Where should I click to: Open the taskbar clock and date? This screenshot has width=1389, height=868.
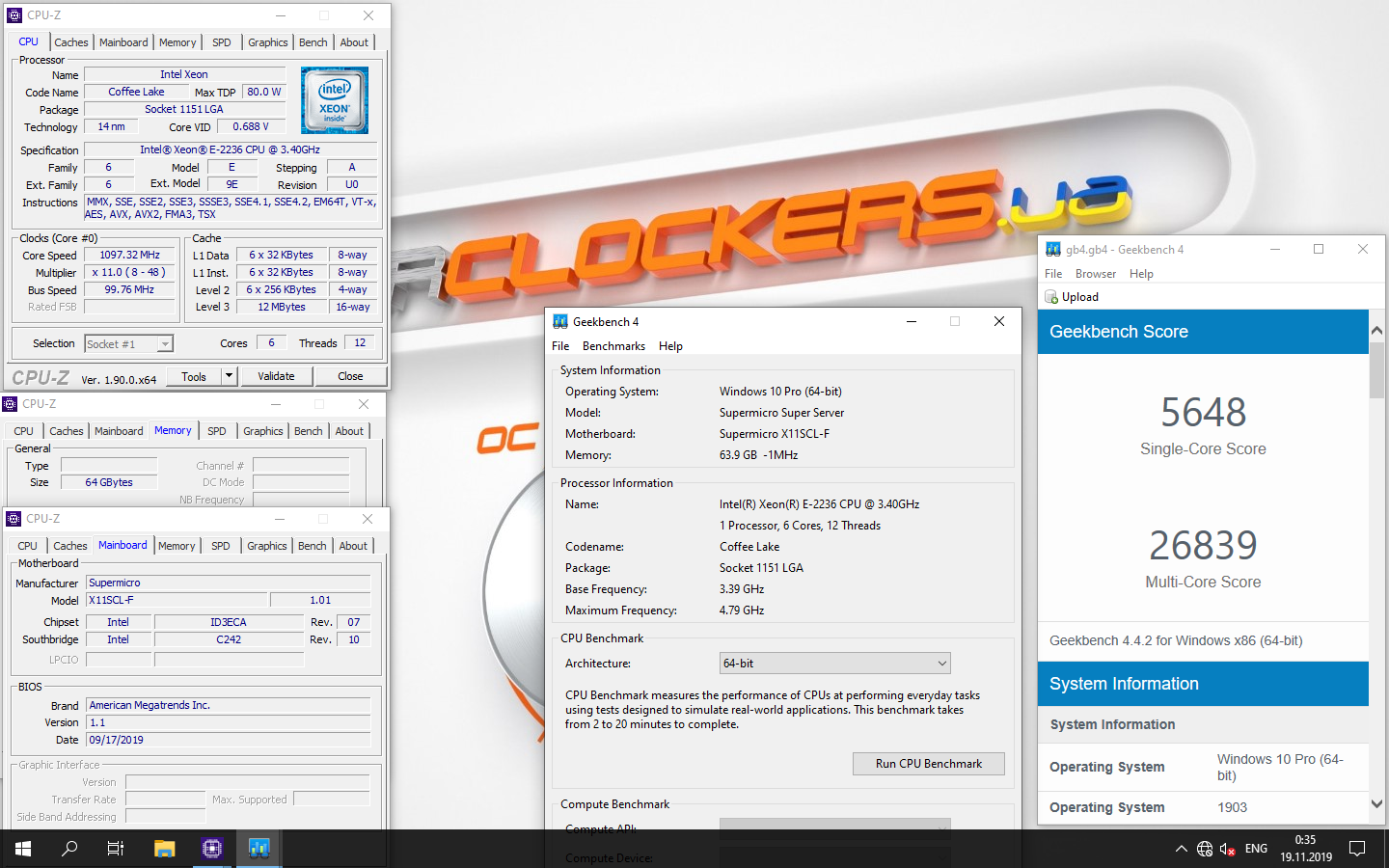tap(1306, 849)
